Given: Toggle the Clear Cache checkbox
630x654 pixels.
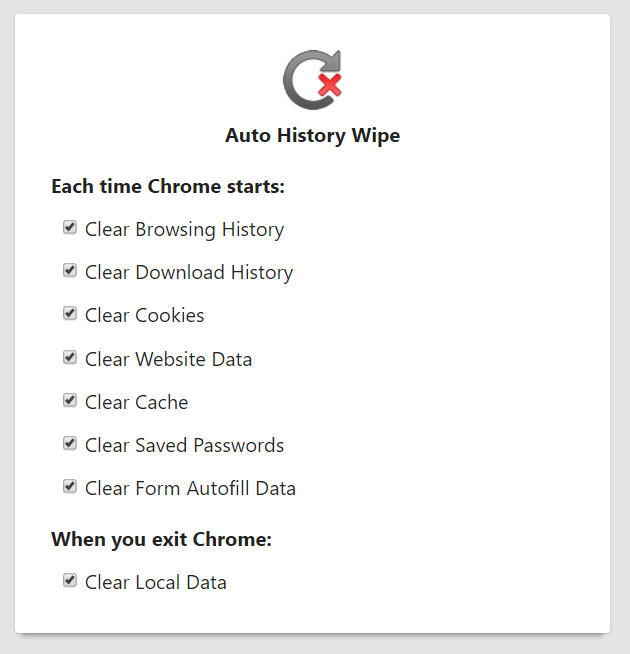Looking at the screenshot, I should coord(70,400).
